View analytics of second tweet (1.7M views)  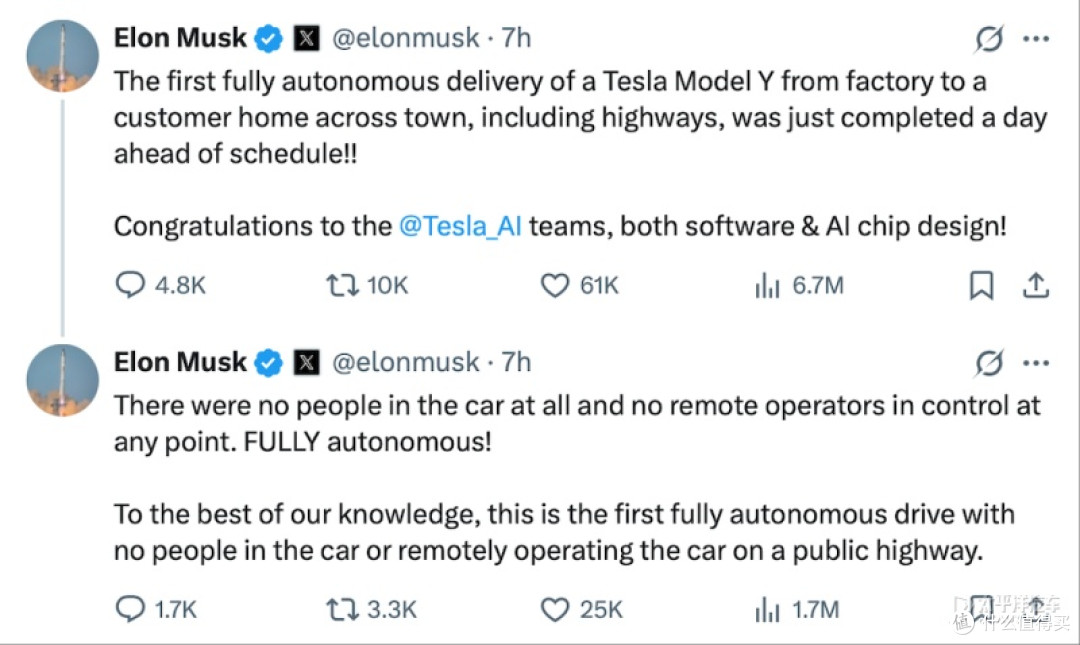click(x=797, y=609)
